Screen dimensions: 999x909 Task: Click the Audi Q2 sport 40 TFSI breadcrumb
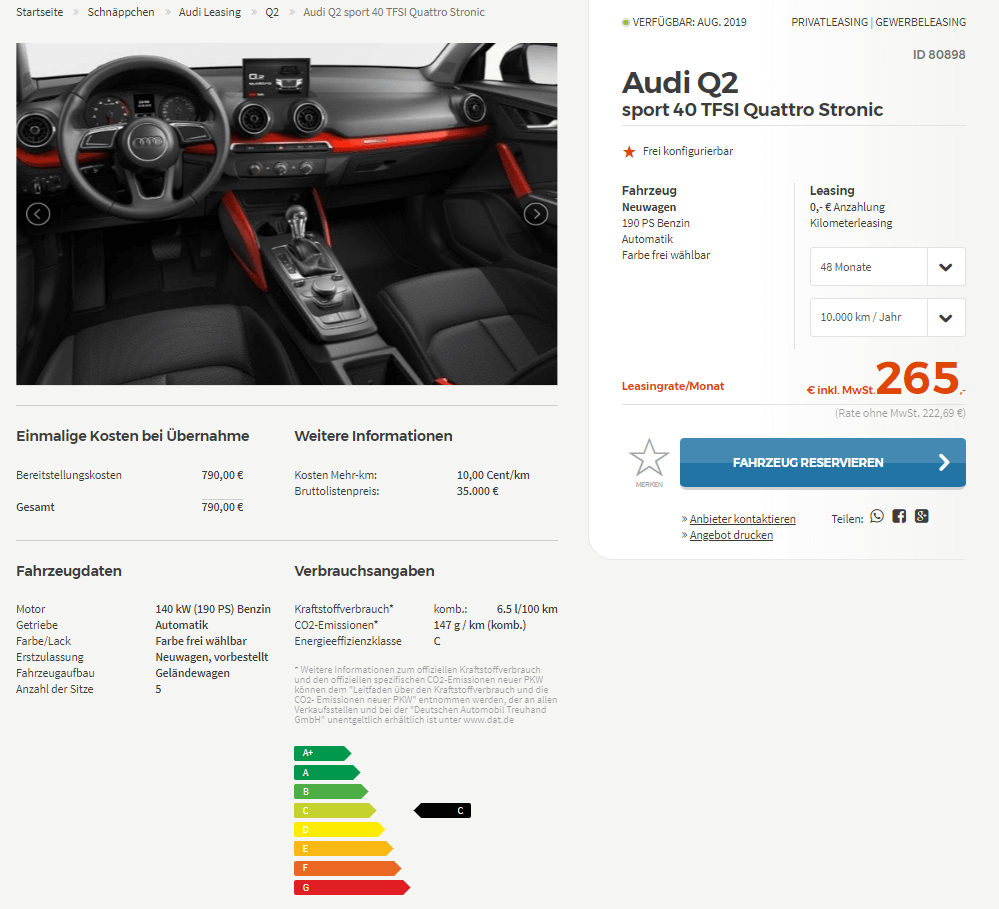(x=394, y=12)
